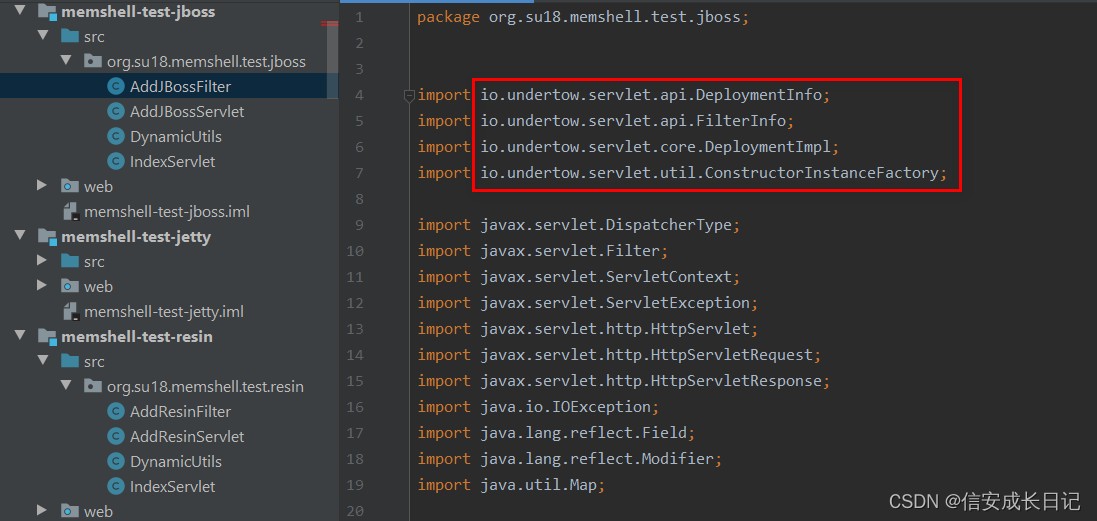Click the FilterInfo import line
The height and width of the screenshot is (521, 1097).
tap(606, 121)
